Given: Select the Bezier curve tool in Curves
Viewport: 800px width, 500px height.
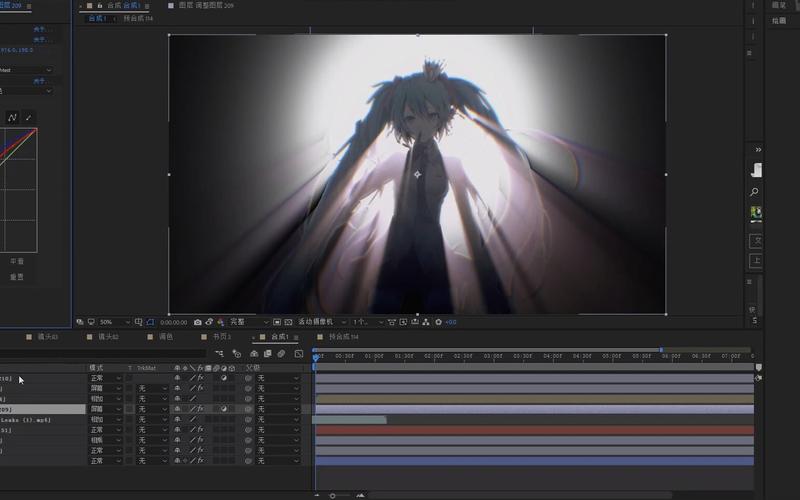Looking at the screenshot, I should click(12, 118).
